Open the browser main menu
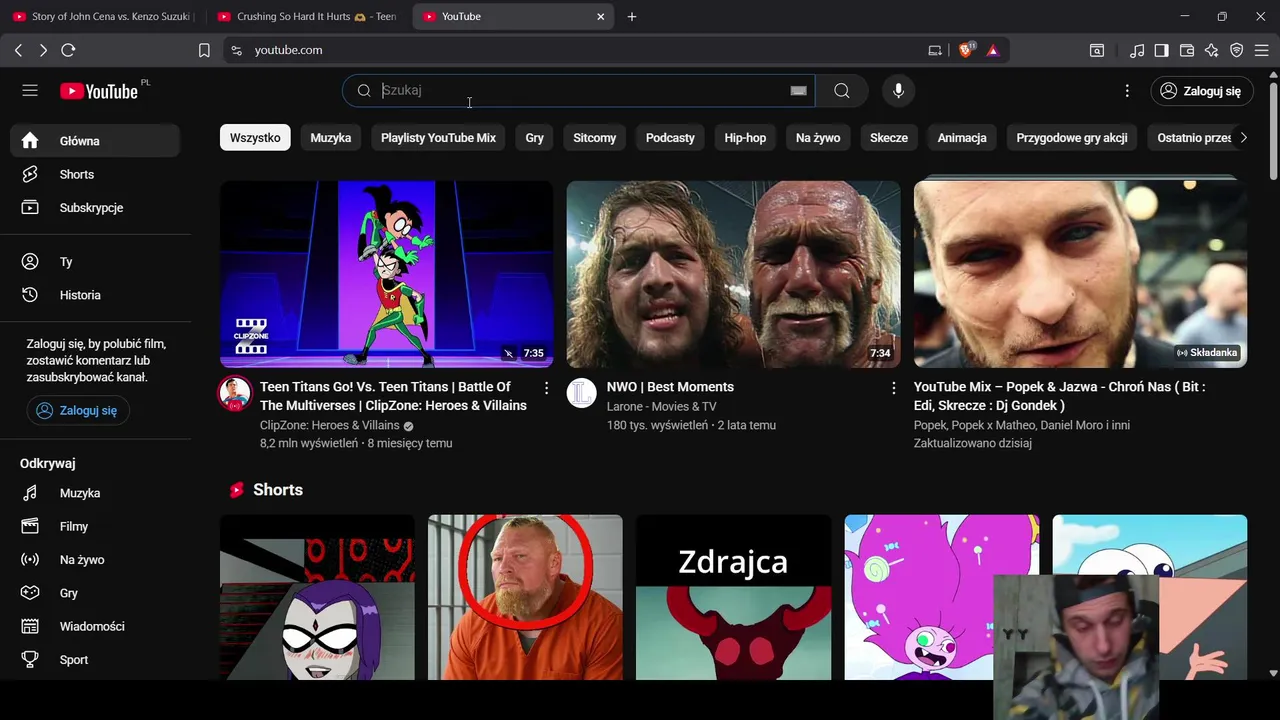The width and height of the screenshot is (1280, 720). (x=1261, y=50)
